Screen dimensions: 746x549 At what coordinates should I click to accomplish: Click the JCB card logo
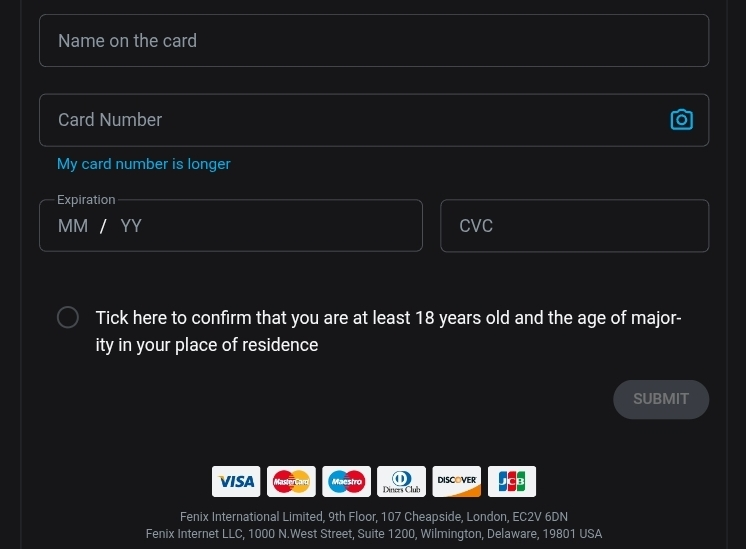(x=511, y=481)
